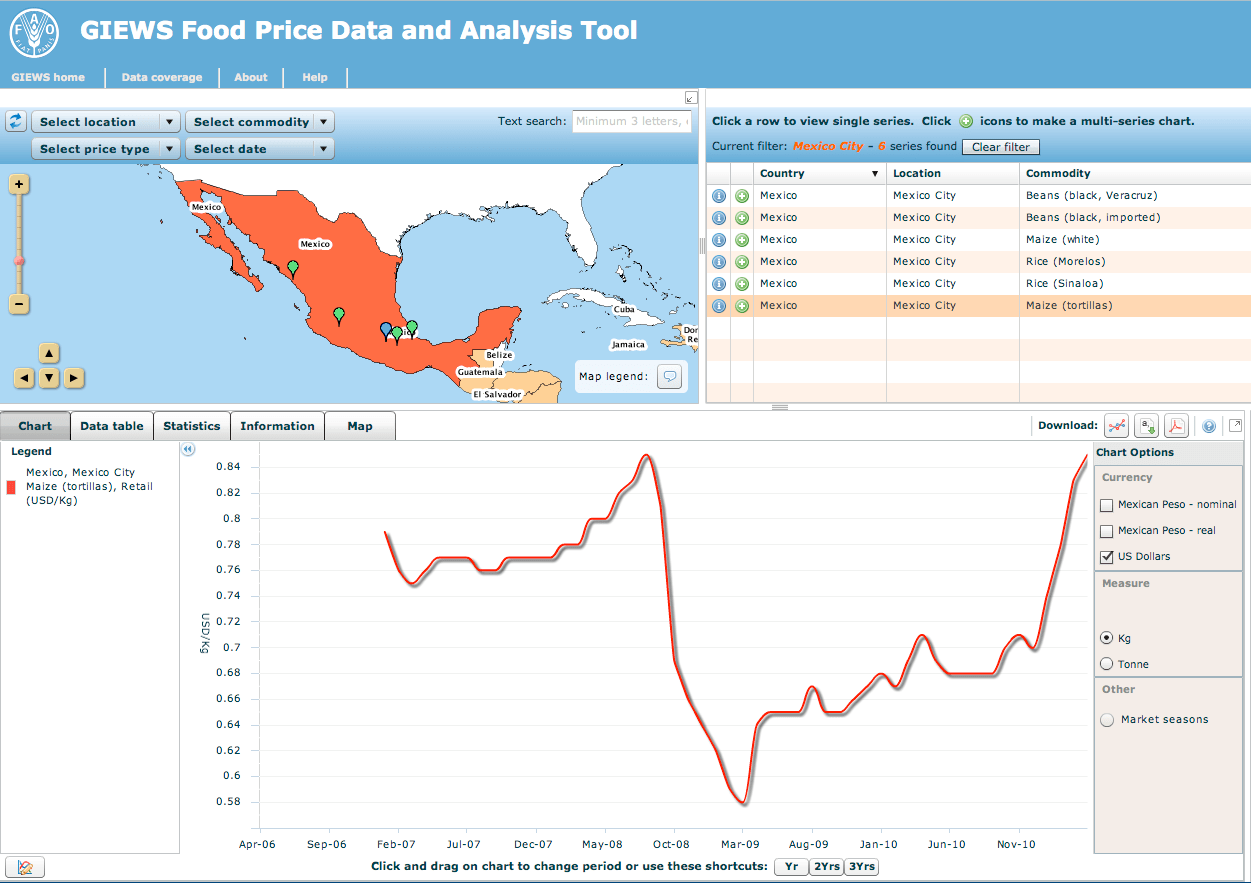Download chart as PDF icon
This screenshot has height=883, width=1251.
tap(1176, 426)
